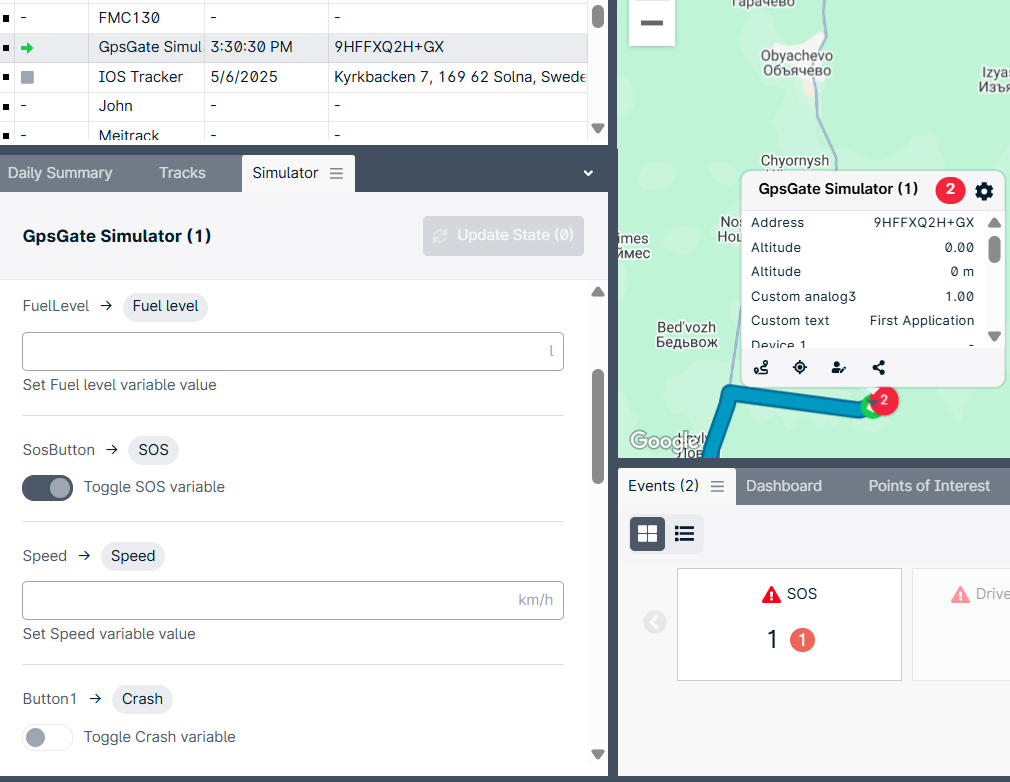Click map popup scroll up arrow
The height and width of the screenshot is (782, 1010).
995,223
